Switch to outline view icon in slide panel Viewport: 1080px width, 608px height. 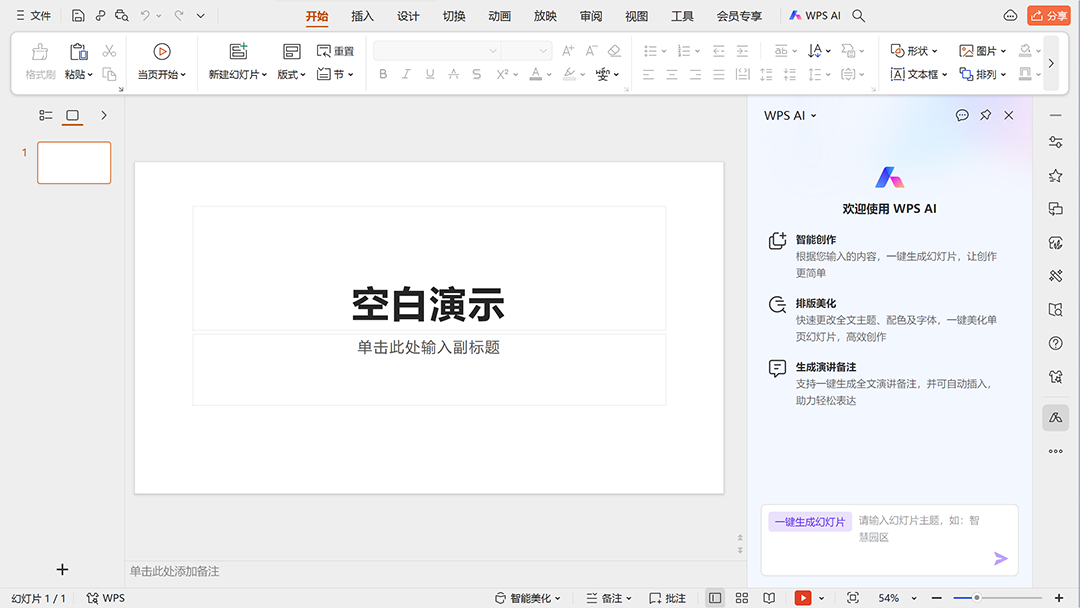(46, 115)
